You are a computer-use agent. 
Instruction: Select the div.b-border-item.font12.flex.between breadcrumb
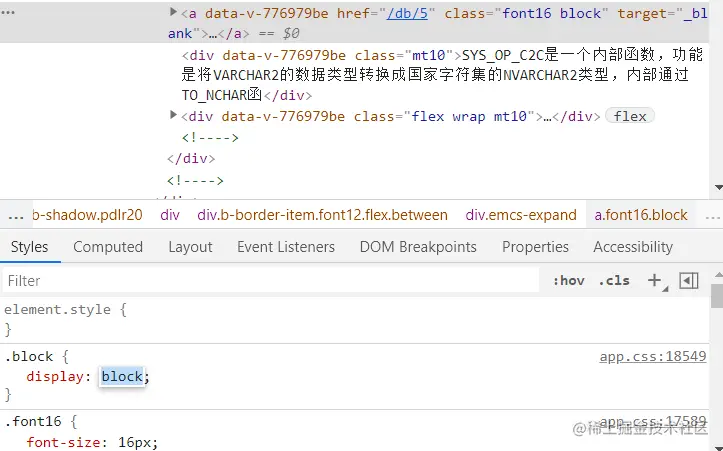click(322, 215)
